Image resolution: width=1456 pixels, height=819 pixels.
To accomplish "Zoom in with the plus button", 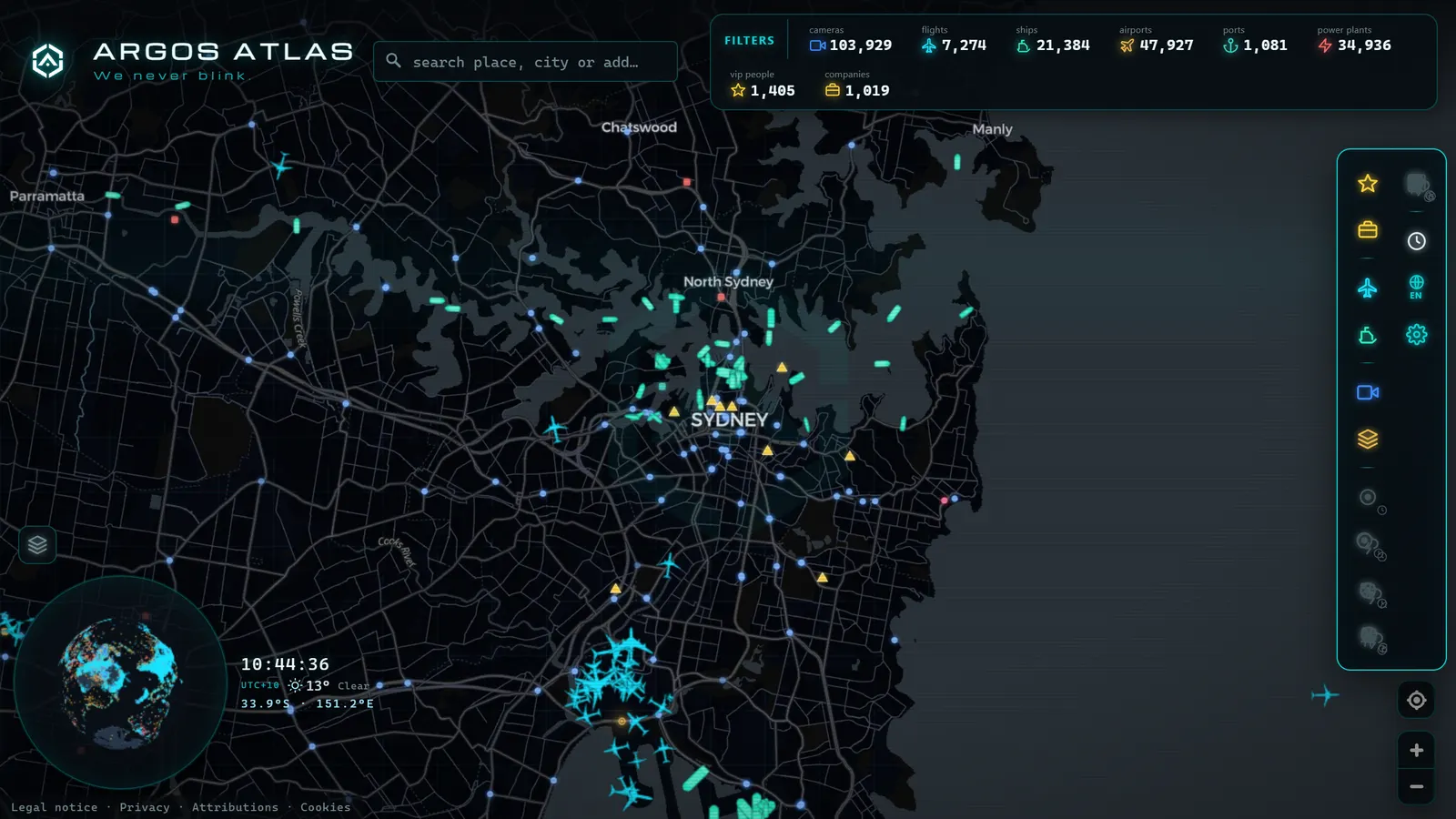I will click(x=1417, y=751).
